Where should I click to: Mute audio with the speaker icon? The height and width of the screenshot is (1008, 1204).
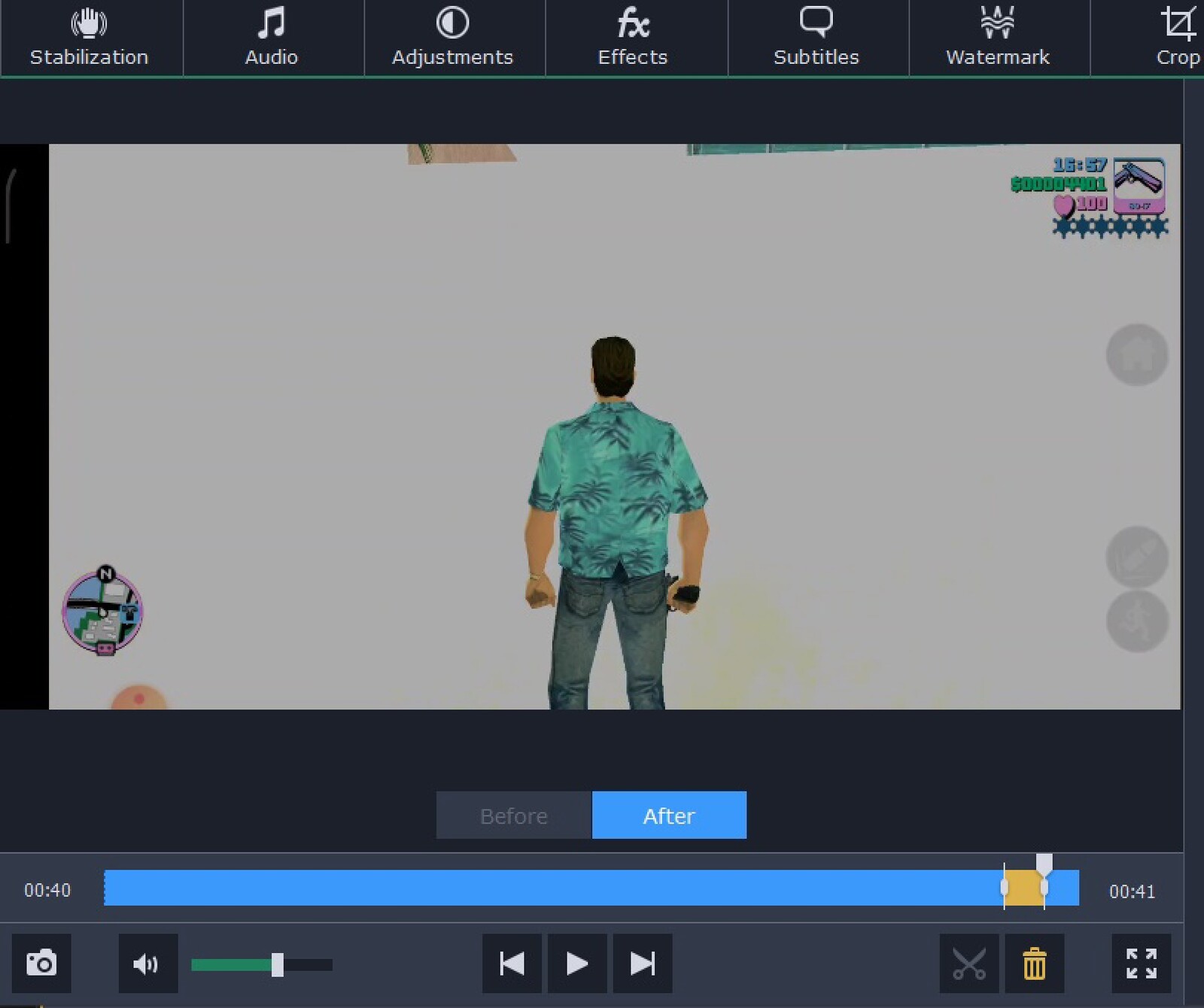(x=147, y=963)
